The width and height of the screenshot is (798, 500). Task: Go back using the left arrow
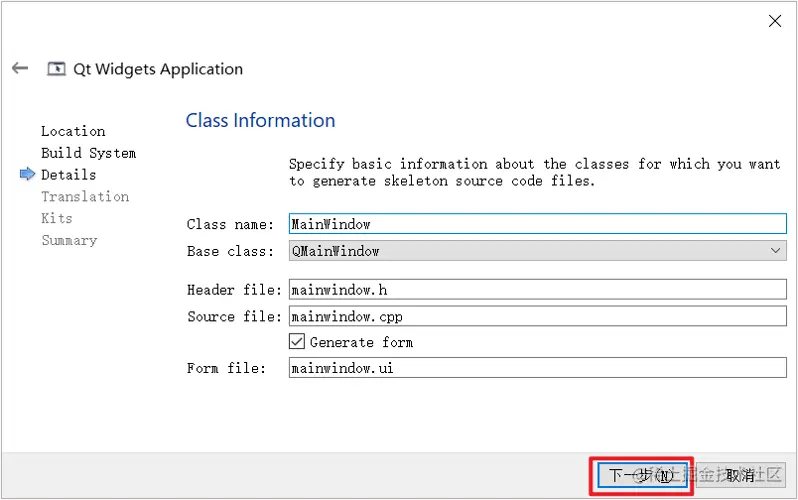[20, 68]
